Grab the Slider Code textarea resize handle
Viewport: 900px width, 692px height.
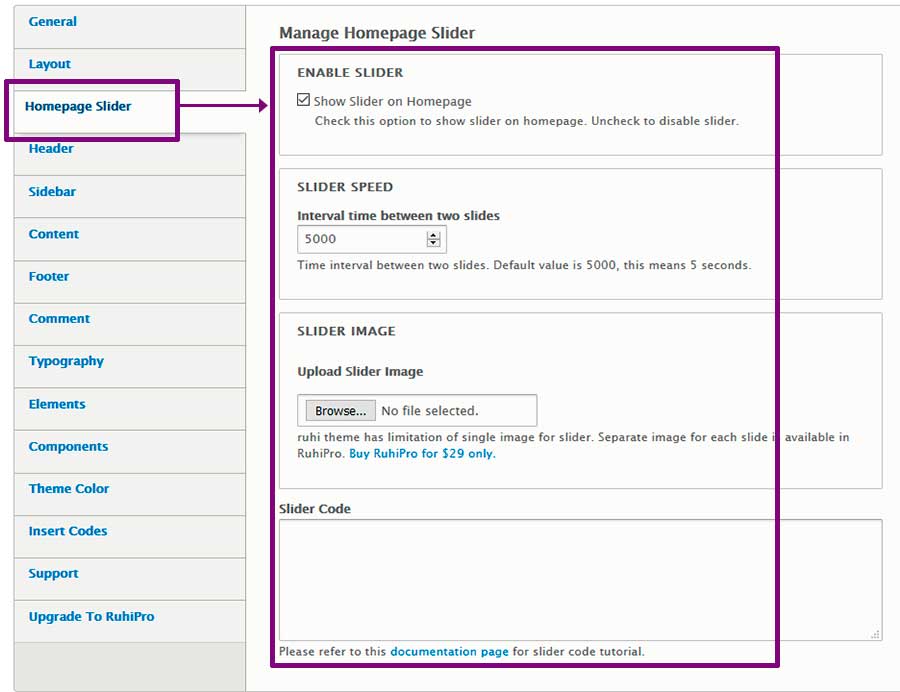[876, 634]
